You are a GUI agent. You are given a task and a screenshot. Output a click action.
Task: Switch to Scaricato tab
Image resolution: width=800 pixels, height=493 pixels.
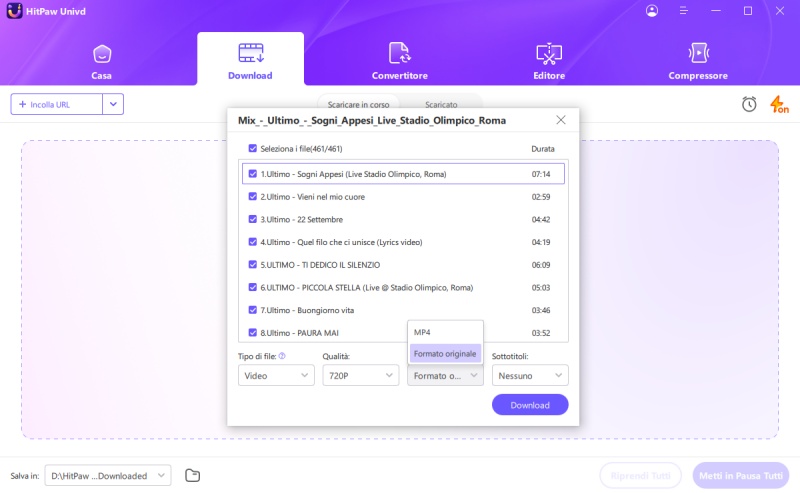coord(441,105)
